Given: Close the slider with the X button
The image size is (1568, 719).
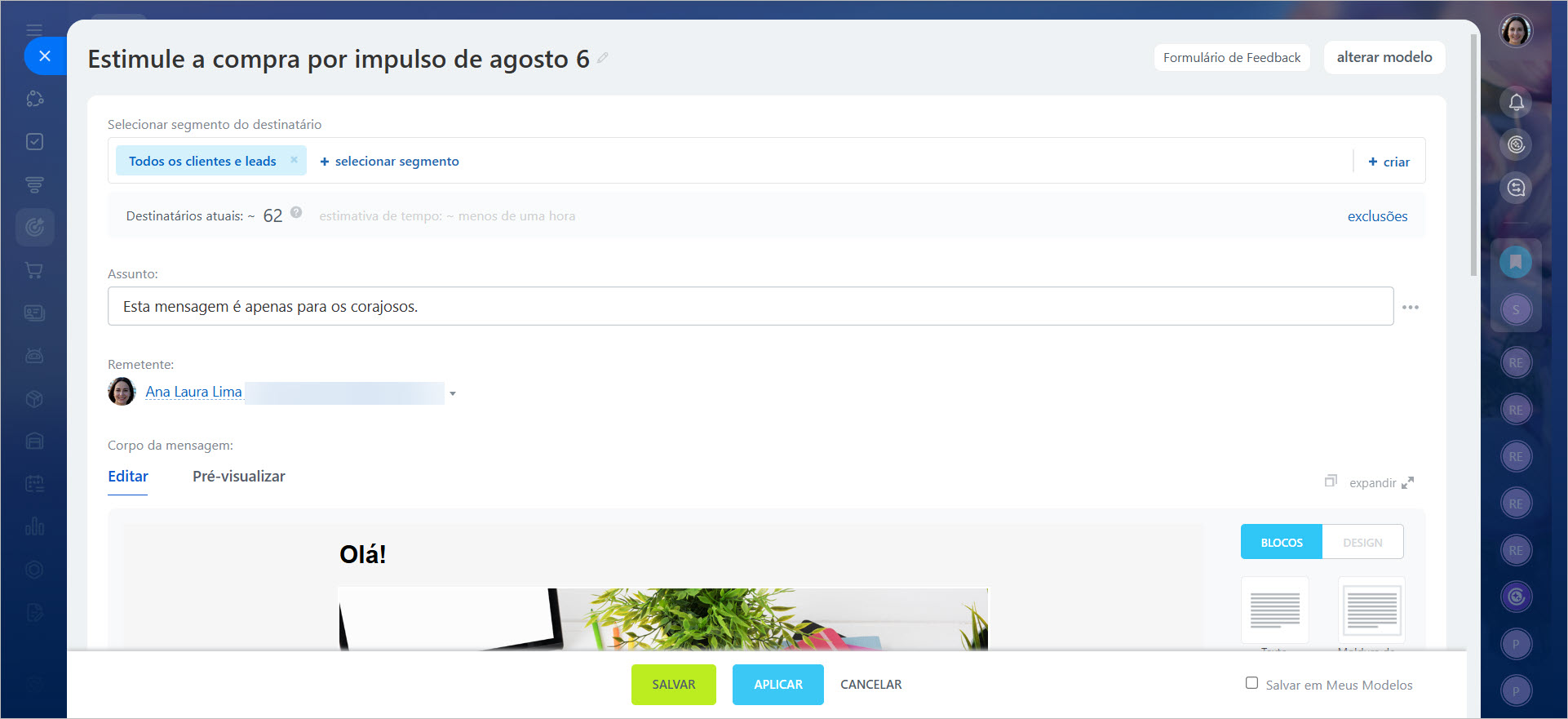Looking at the screenshot, I should (45, 56).
